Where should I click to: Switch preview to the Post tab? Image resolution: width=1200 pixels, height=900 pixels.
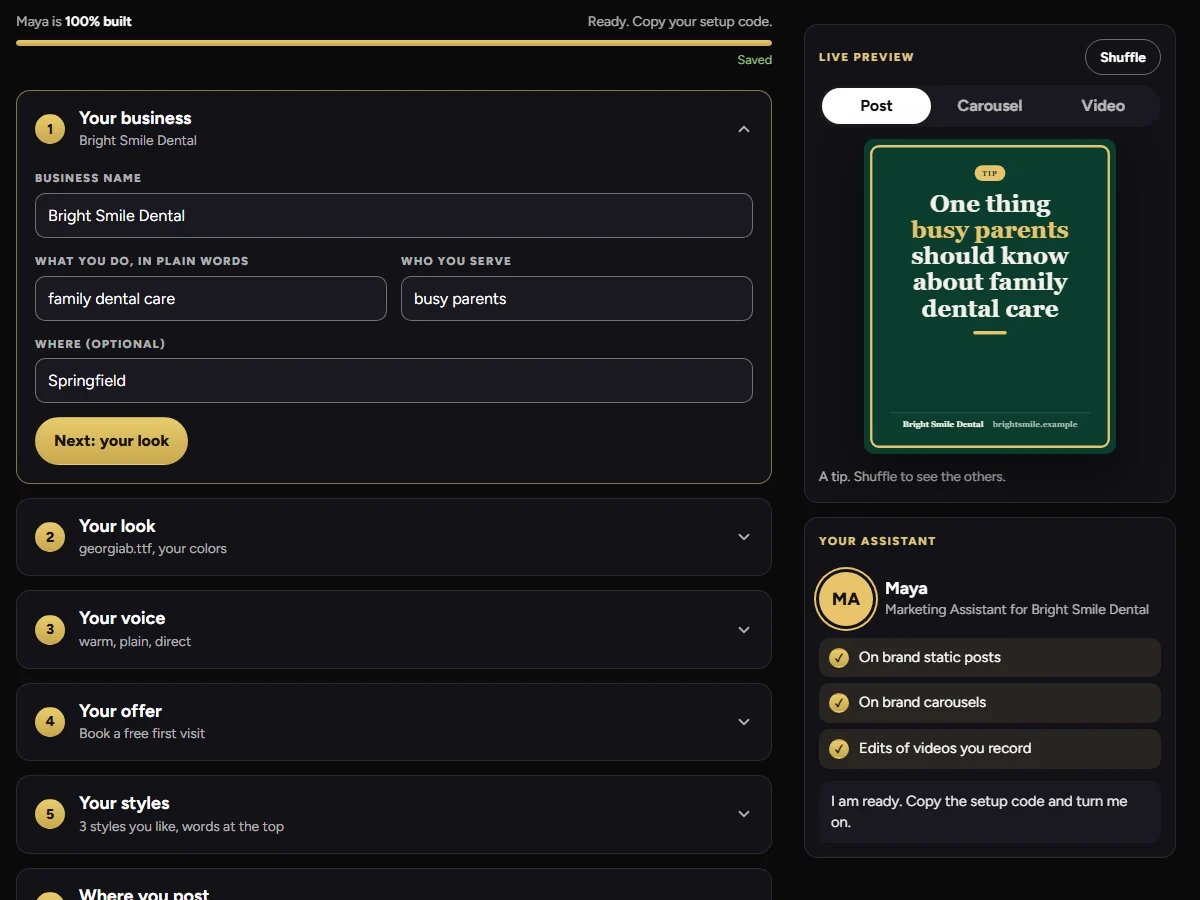coord(876,106)
